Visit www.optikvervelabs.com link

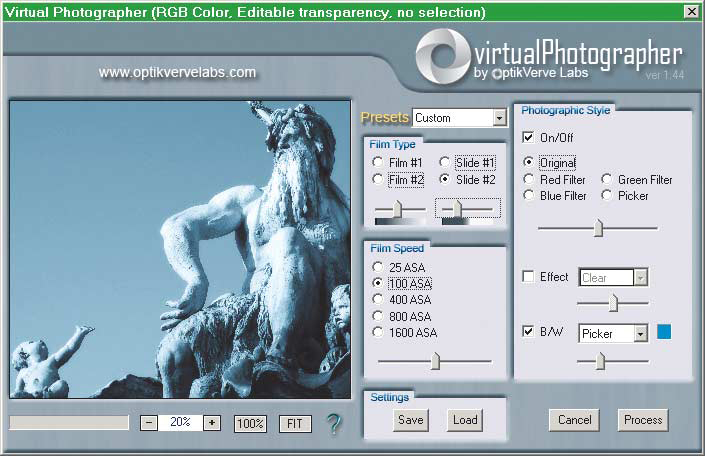tap(177, 72)
